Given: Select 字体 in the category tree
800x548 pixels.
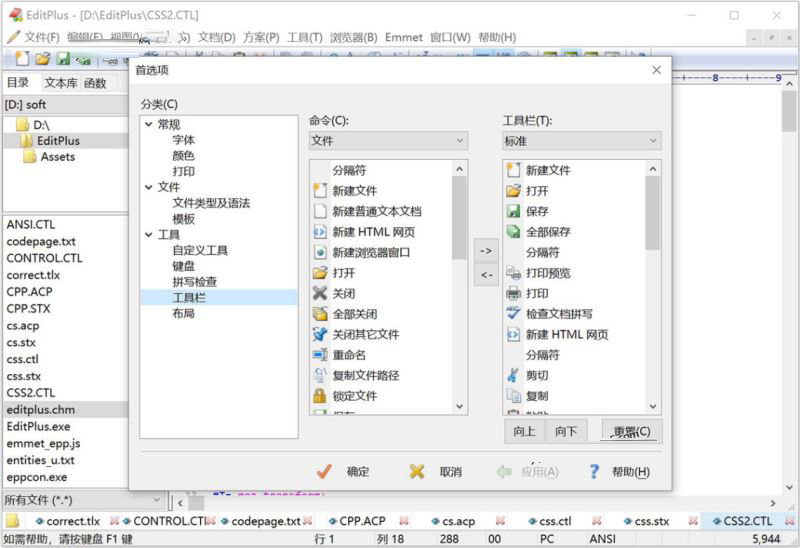Looking at the screenshot, I should pyautogui.click(x=184, y=140).
